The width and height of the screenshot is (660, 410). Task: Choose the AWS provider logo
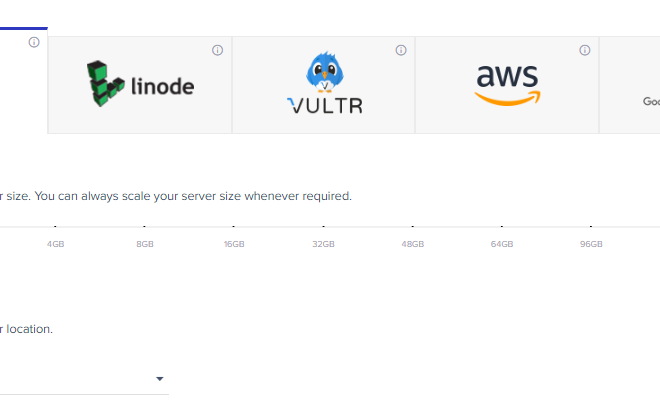pos(507,85)
